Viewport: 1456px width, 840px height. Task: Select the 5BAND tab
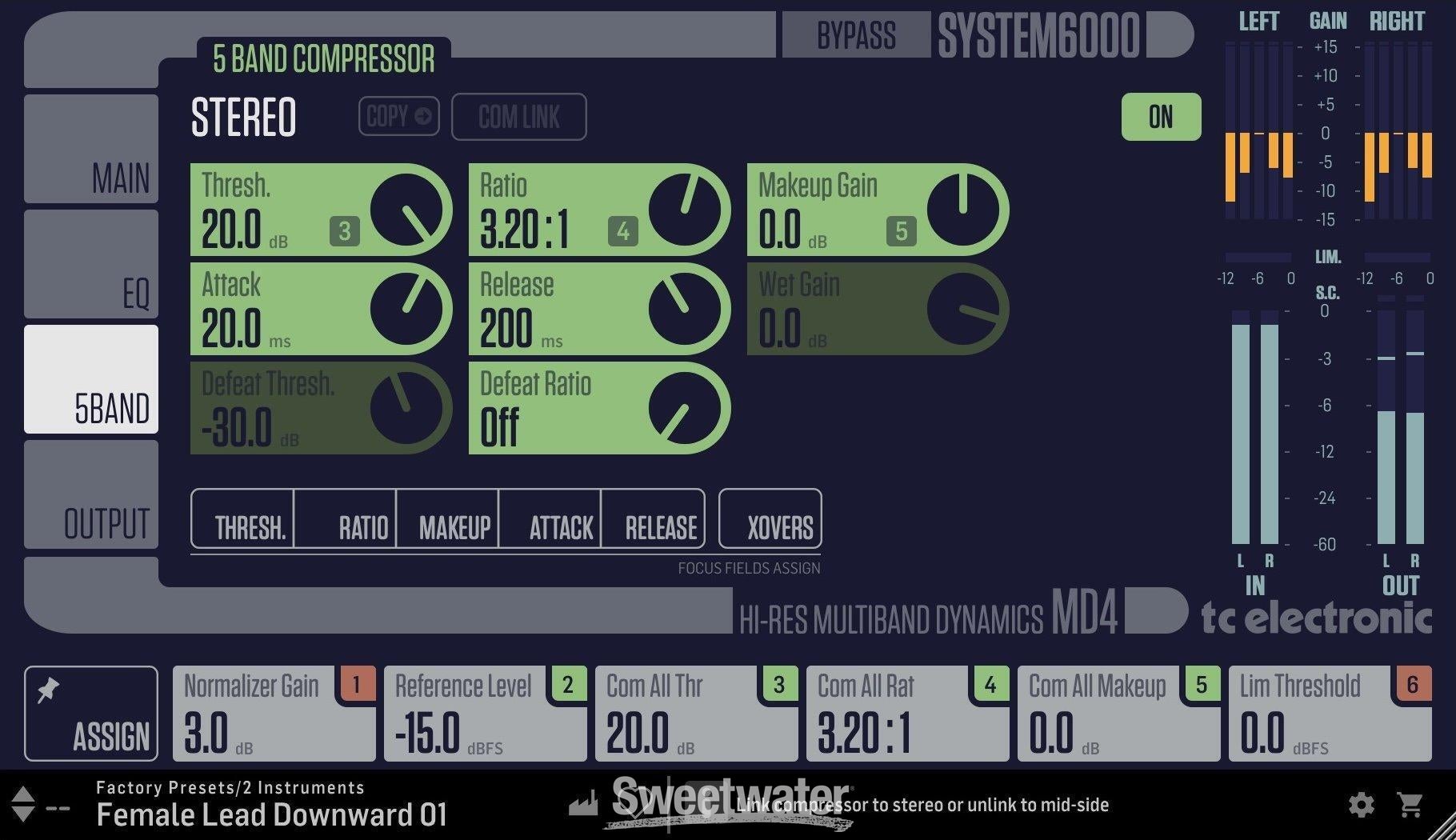point(91,379)
